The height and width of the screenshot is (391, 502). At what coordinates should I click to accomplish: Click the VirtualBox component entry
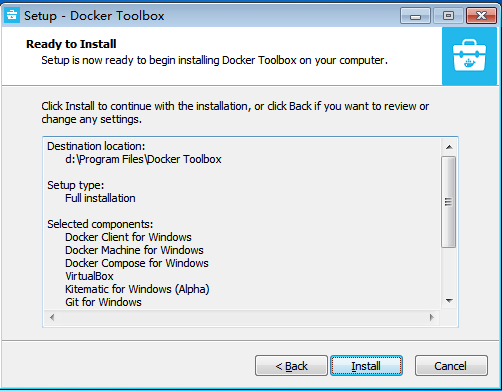(x=89, y=276)
